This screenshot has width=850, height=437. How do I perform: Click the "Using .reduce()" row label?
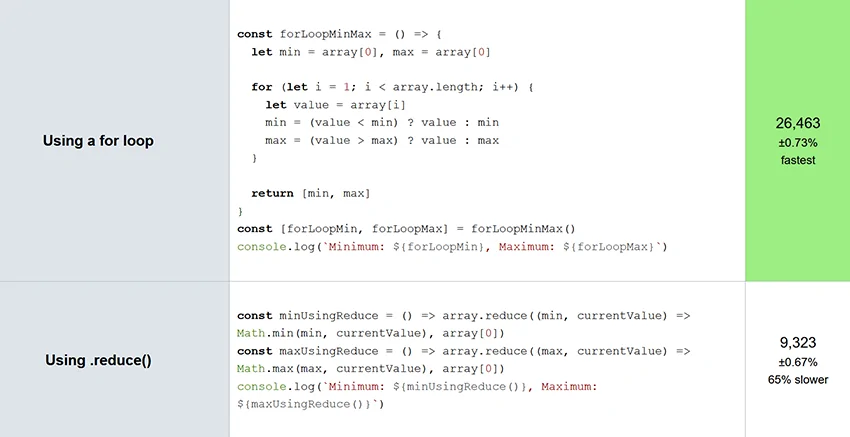point(98,360)
